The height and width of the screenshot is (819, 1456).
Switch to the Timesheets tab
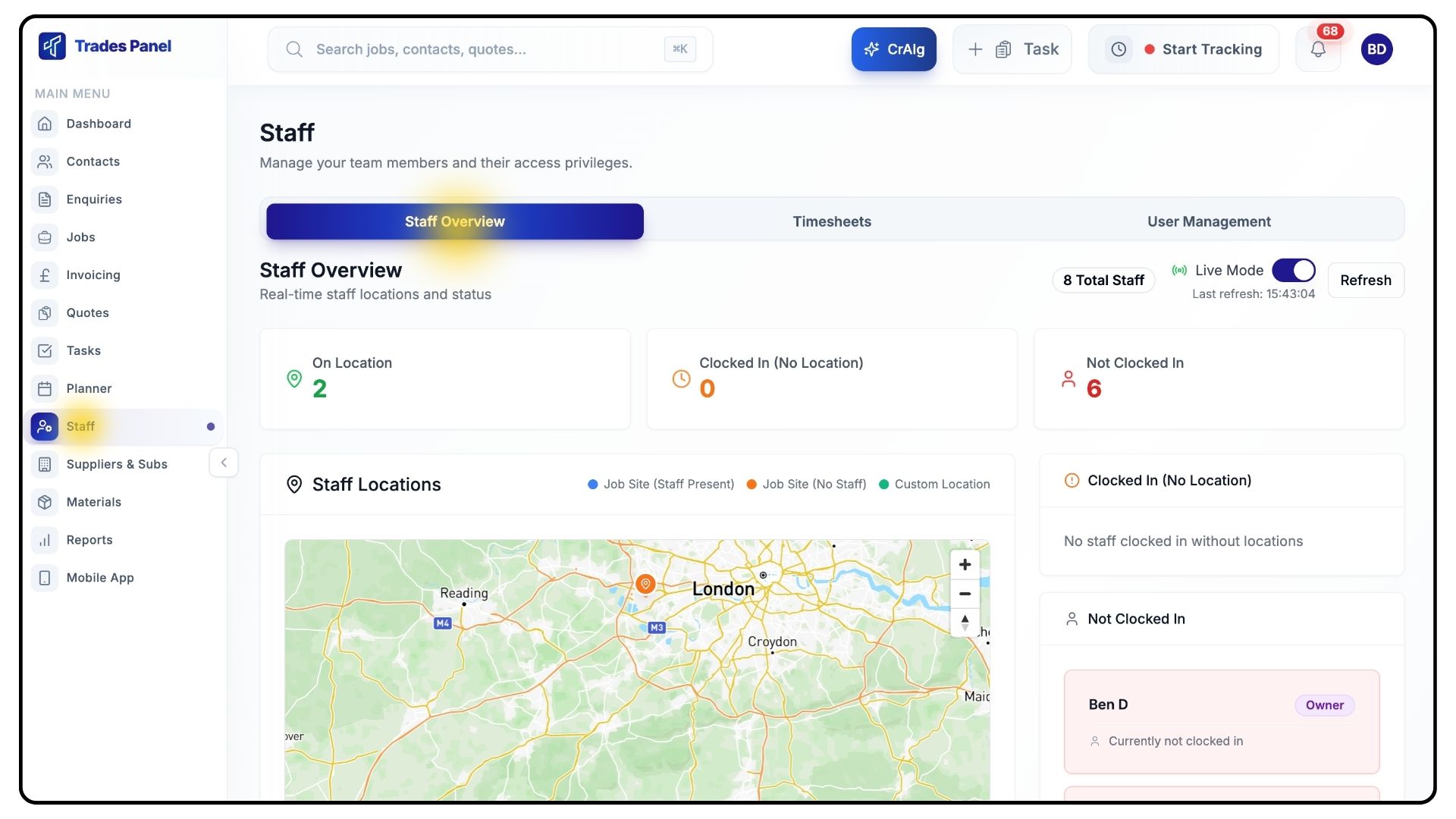(x=832, y=221)
